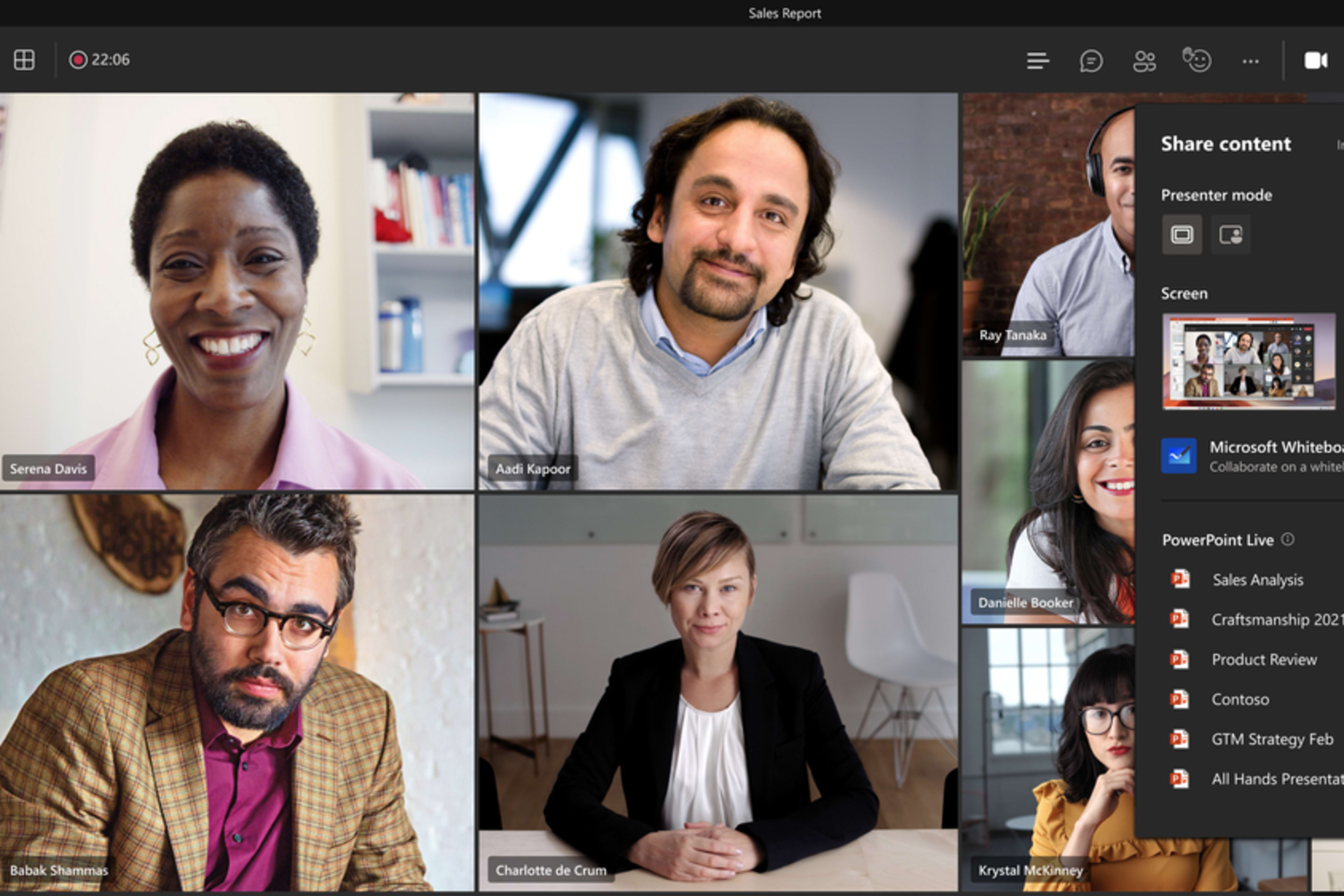Click PowerPoint icon beside Sales Analysis
Screen dimensions: 1344x896
coord(1180,579)
